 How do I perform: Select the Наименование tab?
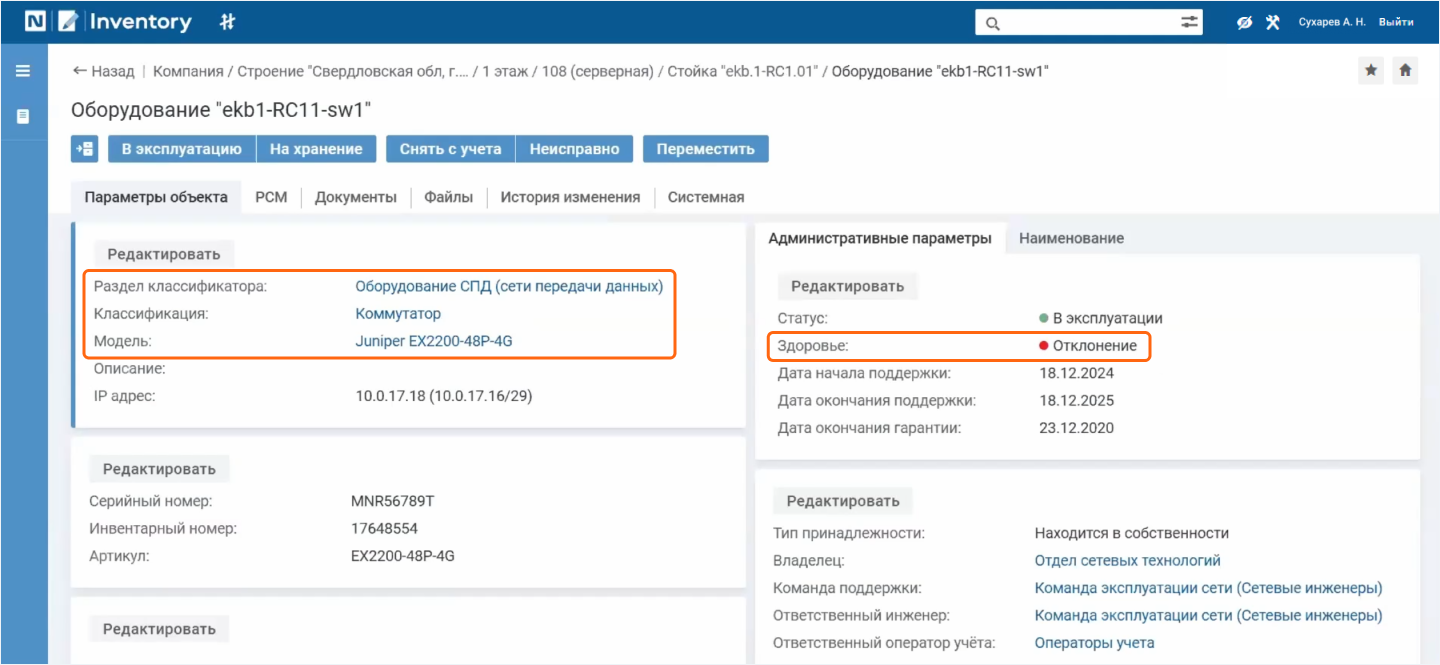point(1071,238)
